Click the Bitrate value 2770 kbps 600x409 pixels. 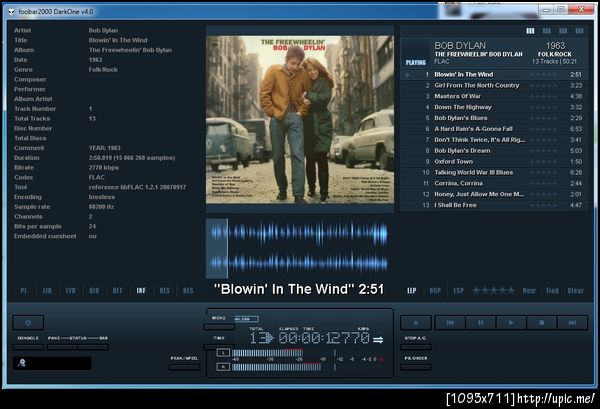(104, 168)
